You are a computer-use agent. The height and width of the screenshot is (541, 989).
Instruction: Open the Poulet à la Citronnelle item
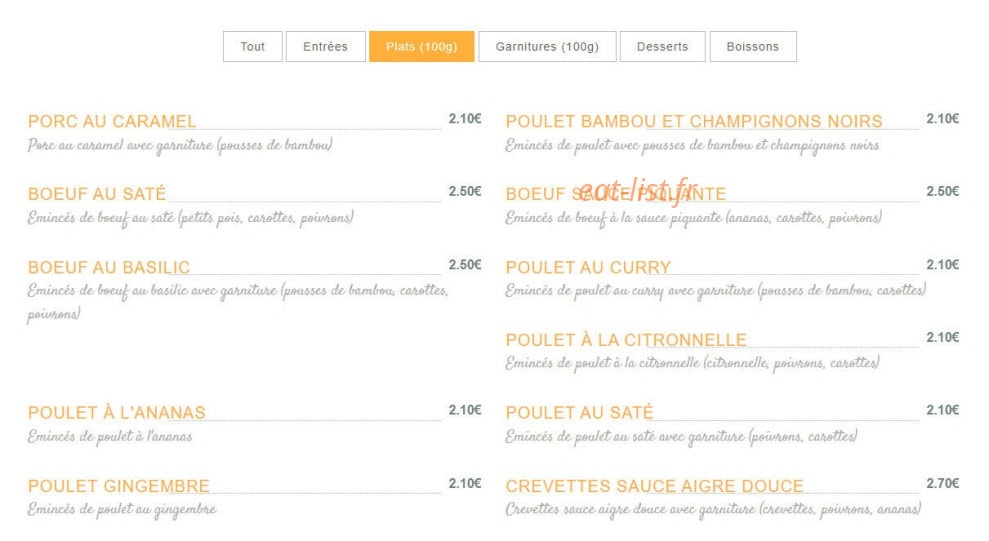coord(626,340)
